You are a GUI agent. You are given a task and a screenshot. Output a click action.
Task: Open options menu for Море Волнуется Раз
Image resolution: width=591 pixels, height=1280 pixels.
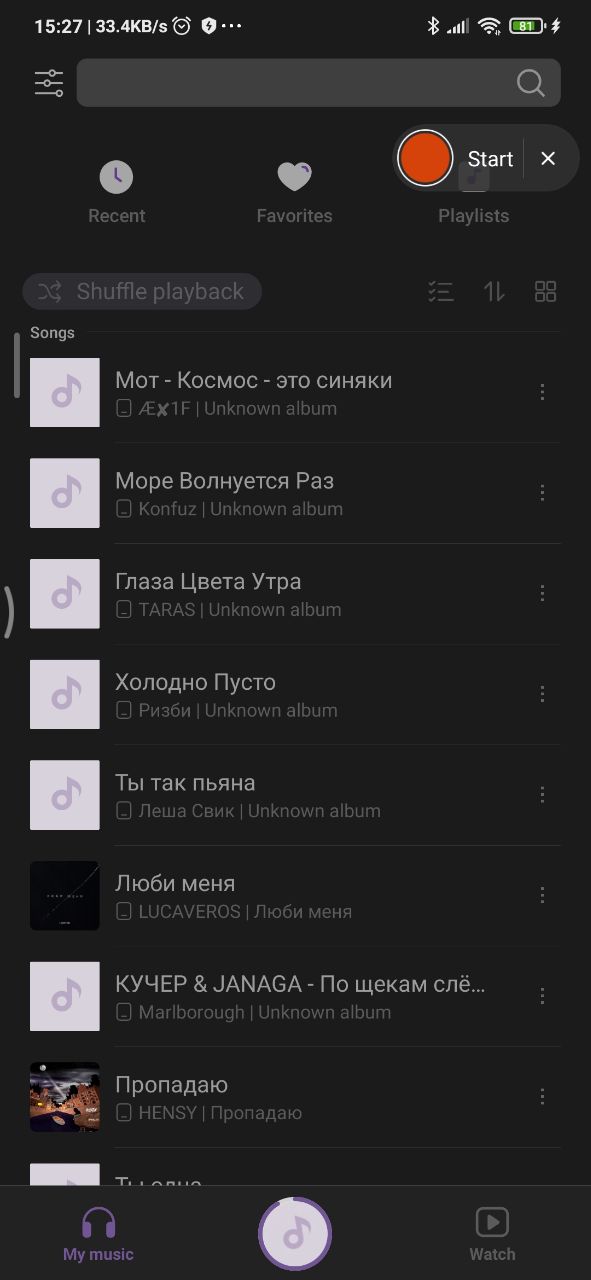(542, 493)
